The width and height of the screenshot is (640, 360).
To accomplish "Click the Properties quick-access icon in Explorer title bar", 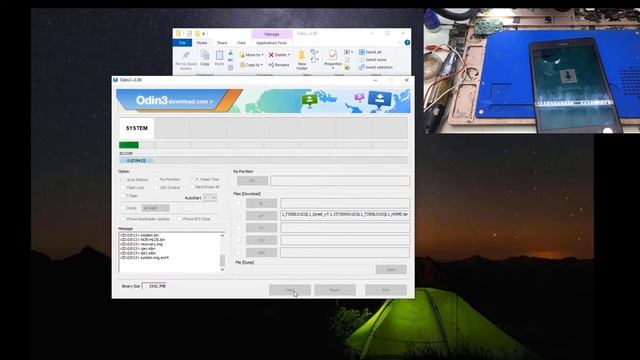I will (189, 33).
